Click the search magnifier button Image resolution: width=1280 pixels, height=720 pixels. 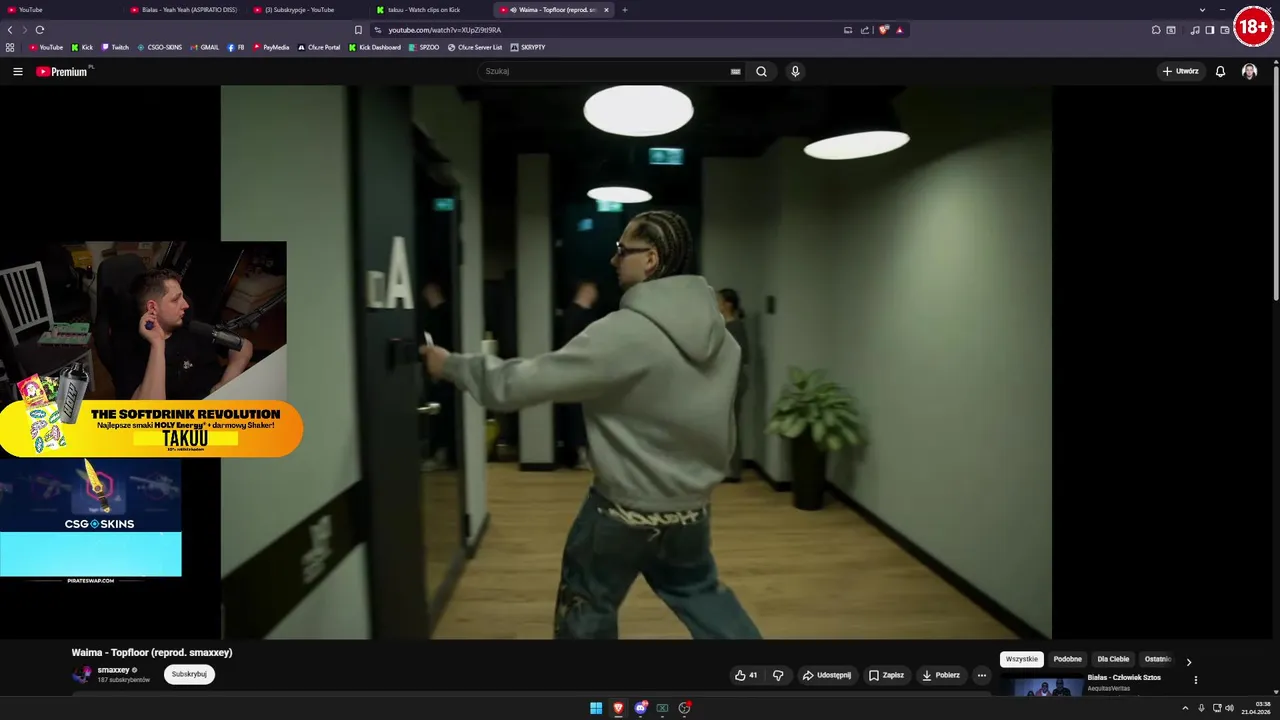click(761, 71)
